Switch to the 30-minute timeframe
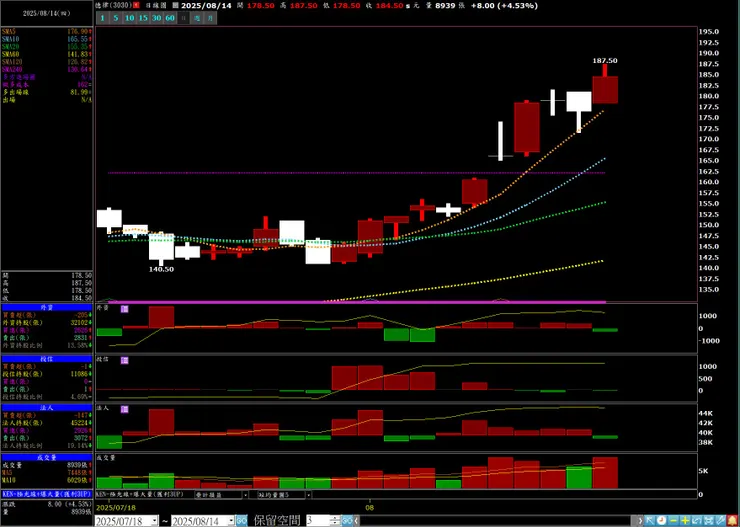This screenshot has width=740, height=527. tap(157, 18)
